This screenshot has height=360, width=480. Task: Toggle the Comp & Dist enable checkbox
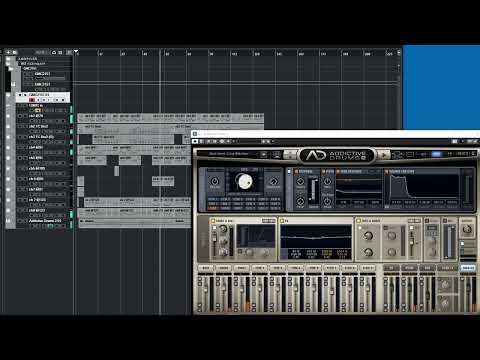[x=213, y=221]
